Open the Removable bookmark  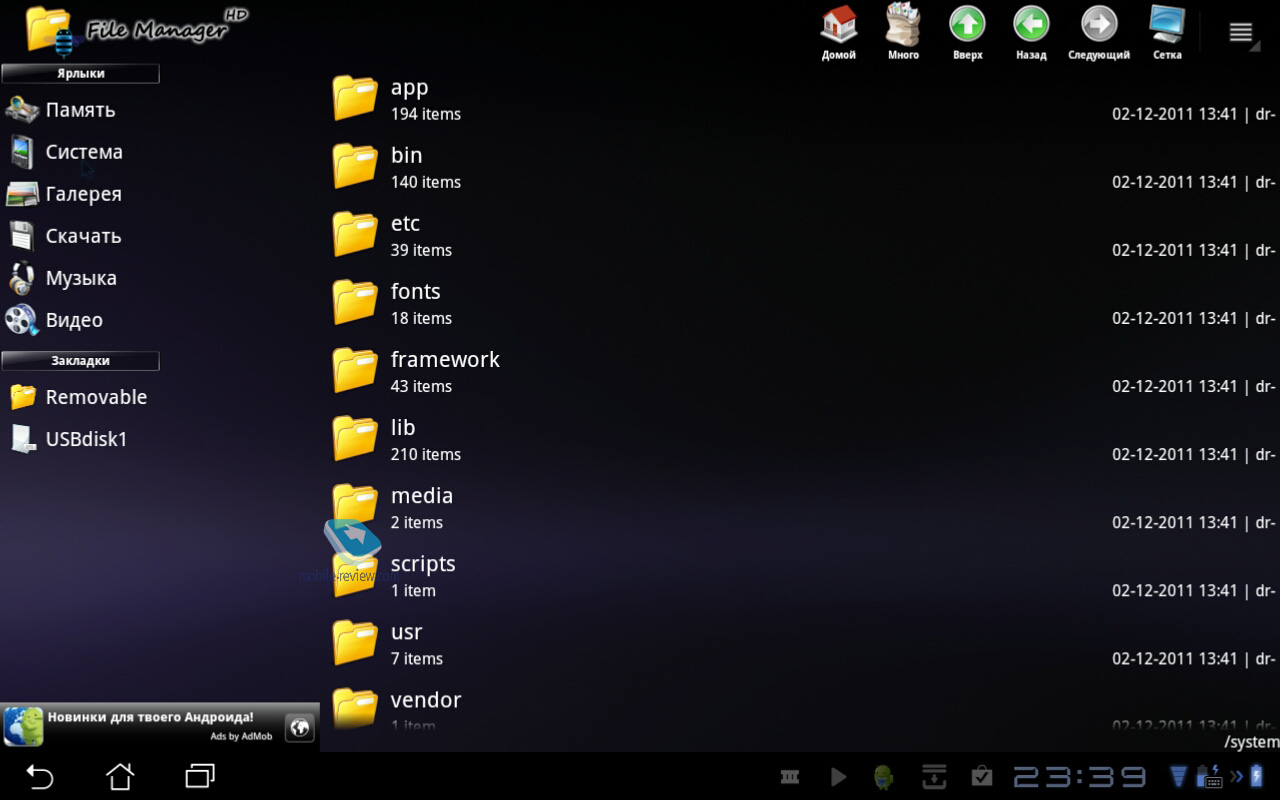[80, 397]
